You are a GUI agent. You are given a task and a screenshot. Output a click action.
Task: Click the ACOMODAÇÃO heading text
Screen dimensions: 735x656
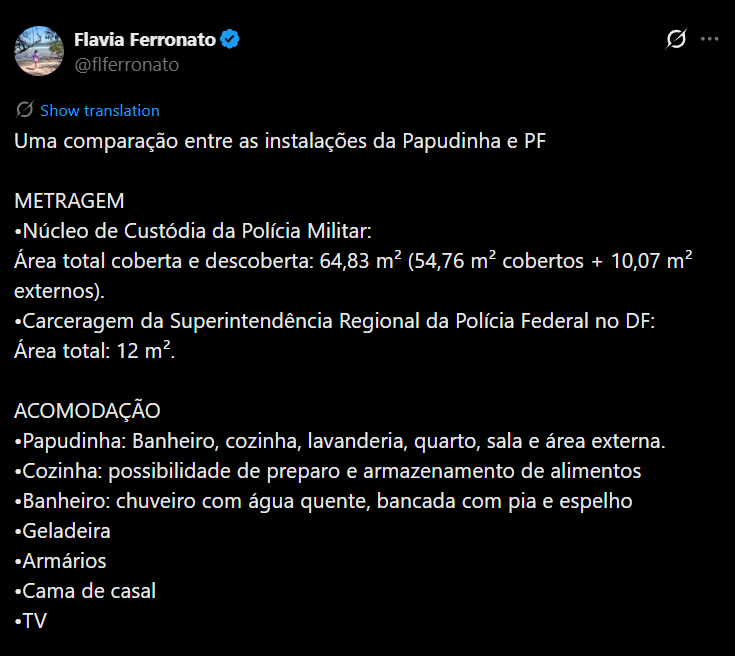pos(87,411)
